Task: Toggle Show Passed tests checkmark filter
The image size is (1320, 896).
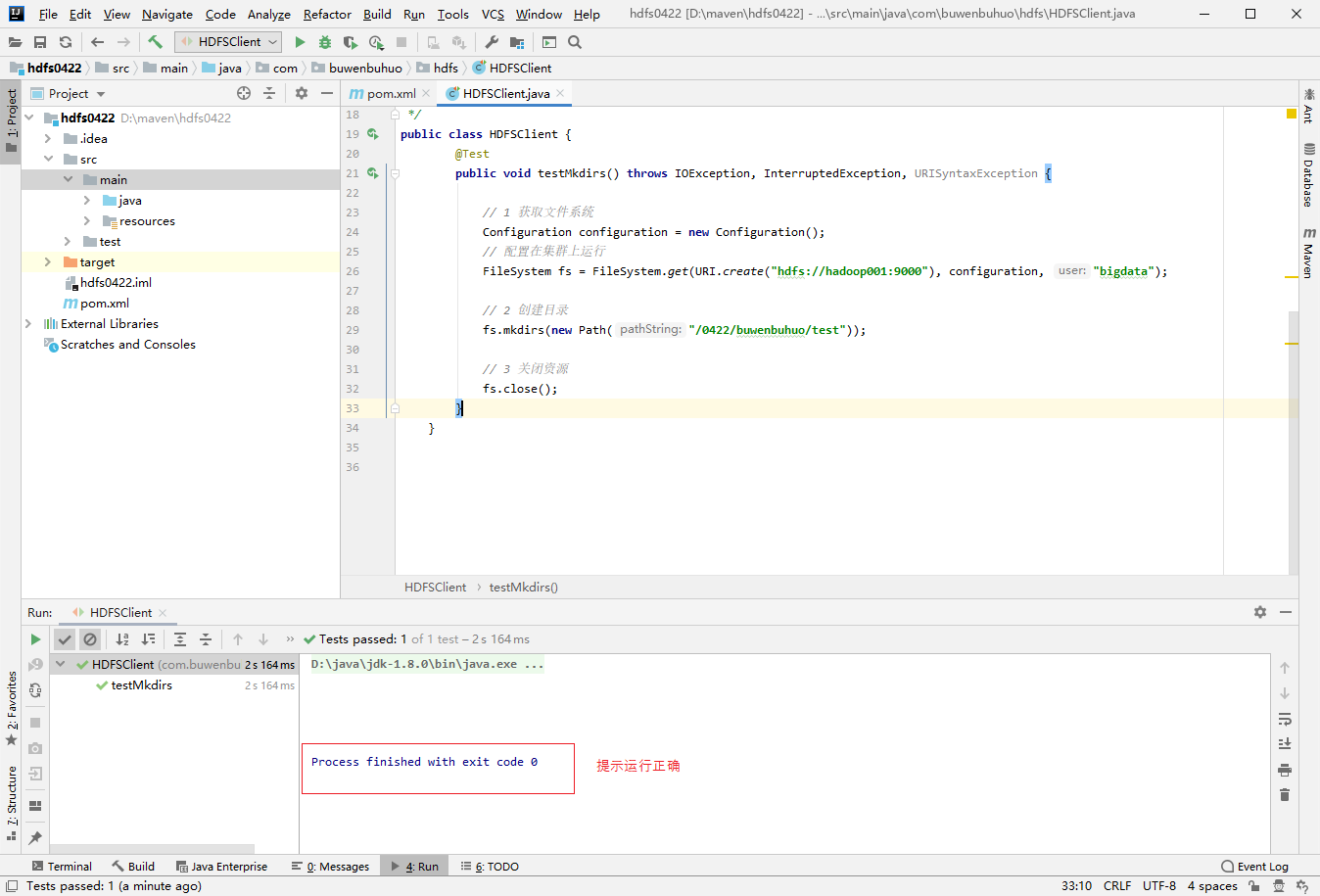Action: coord(65,639)
